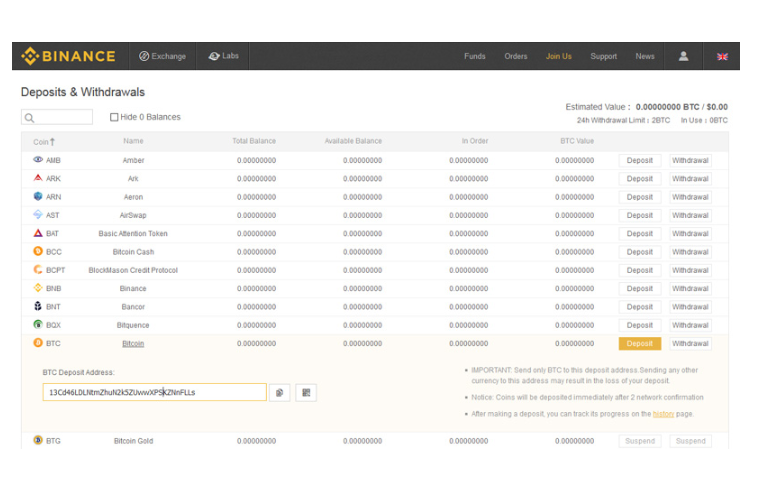Click the search magnifier icon
The height and width of the screenshot is (486, 761).
(30, 117)
